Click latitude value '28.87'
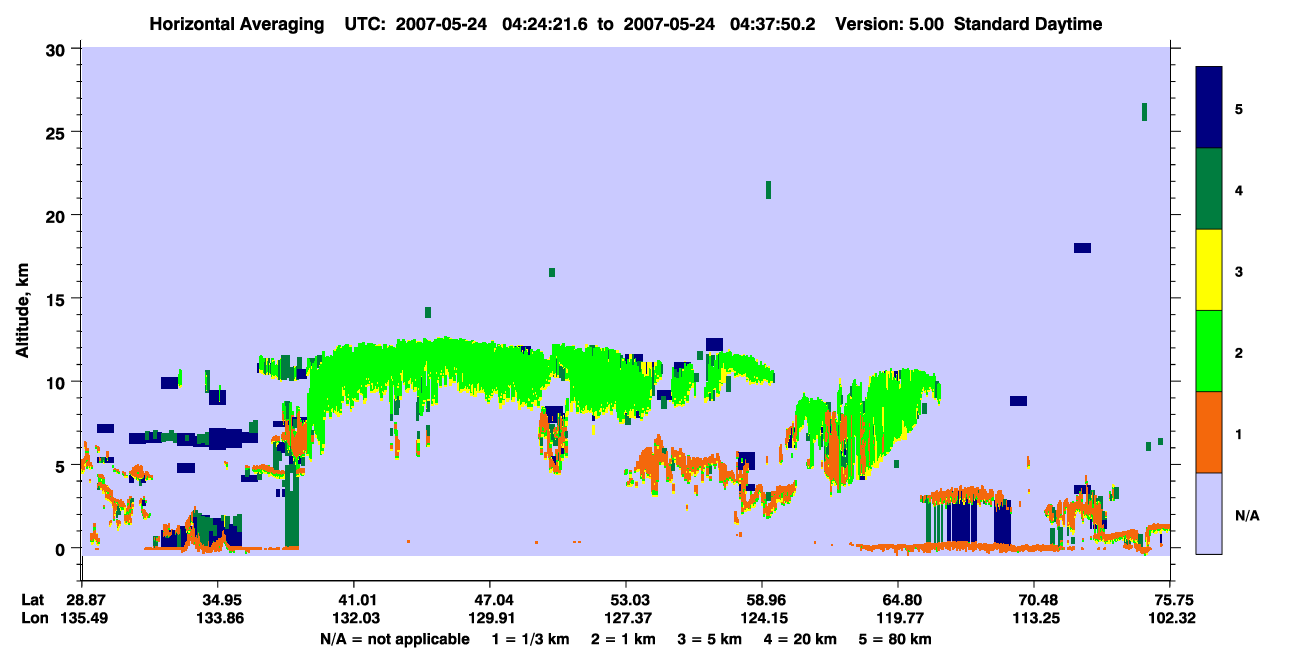1300x667 pixels. pyautogui.click(x=85, y=600)
